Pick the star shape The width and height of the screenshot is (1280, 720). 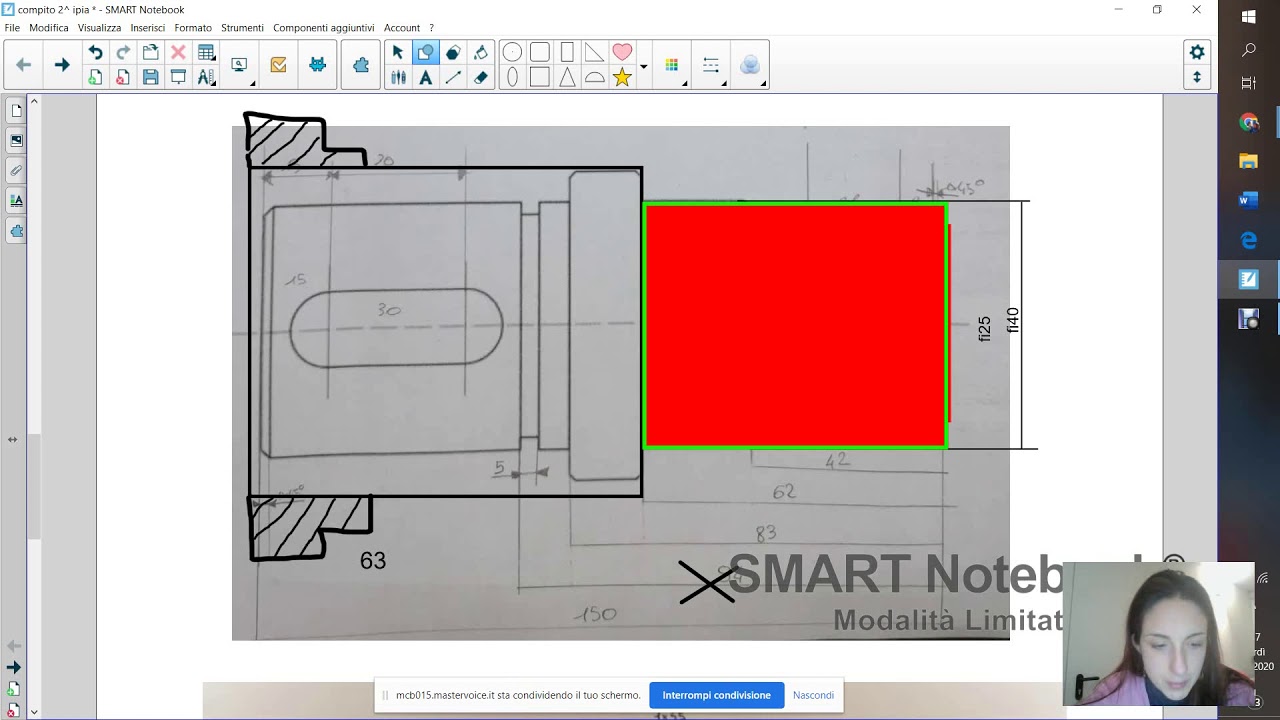tap(622, 77)
